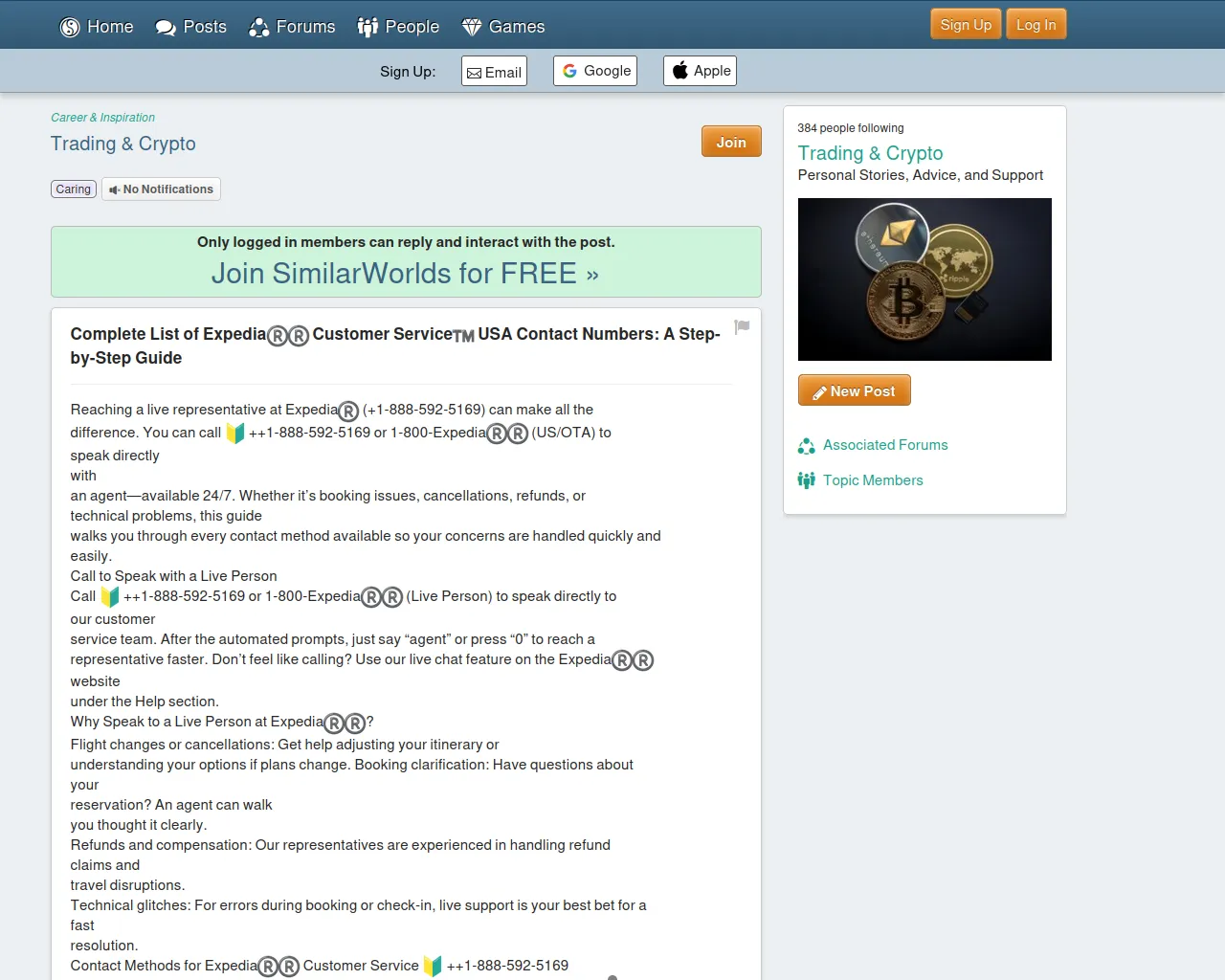Click the 'Only logged in members can reply' notice
The width and height of the screenshot is (1225, 980).
[x=406, y=242]
